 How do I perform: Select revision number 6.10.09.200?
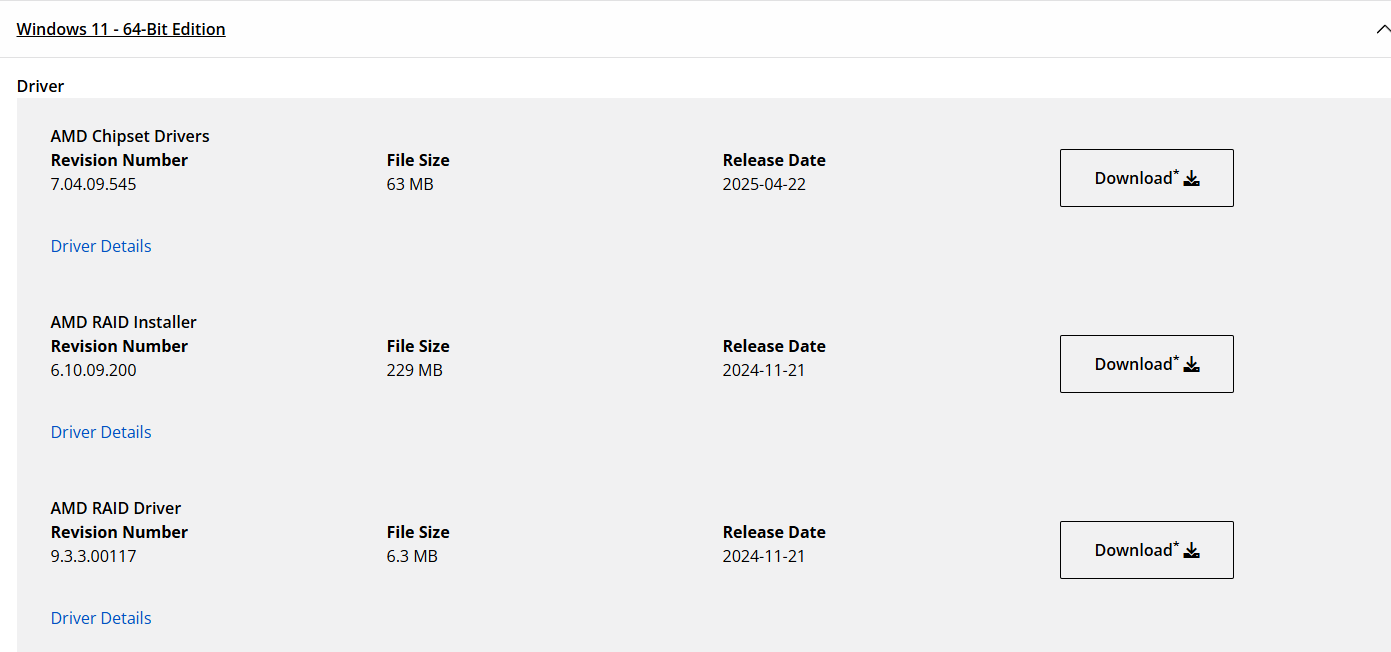pos(94,370)
